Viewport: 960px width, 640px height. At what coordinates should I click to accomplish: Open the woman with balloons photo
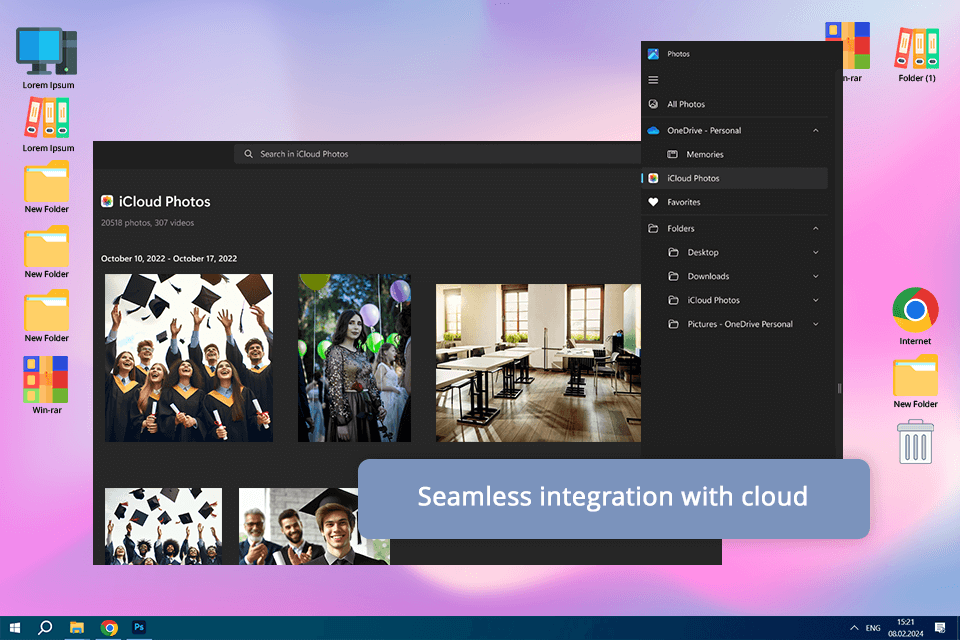tap(354, 358)
